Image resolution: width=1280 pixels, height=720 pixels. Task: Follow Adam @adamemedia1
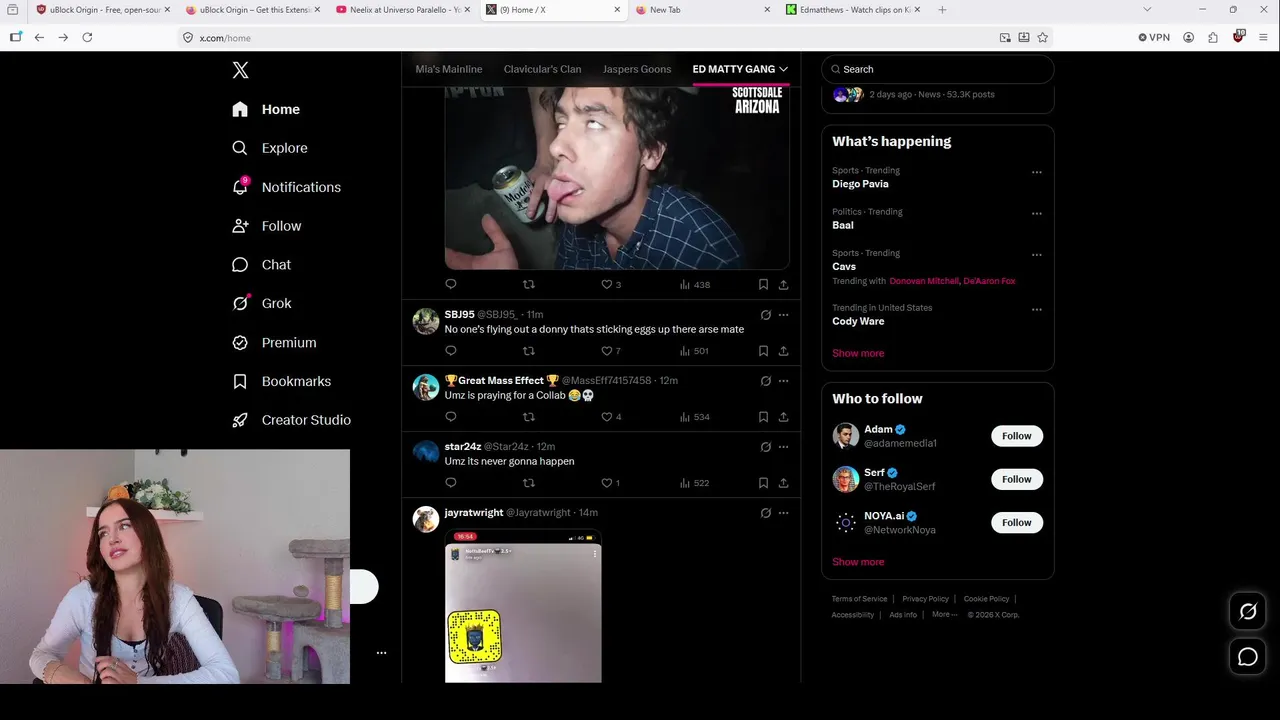pyautogui.click(x=1017, y=436)
